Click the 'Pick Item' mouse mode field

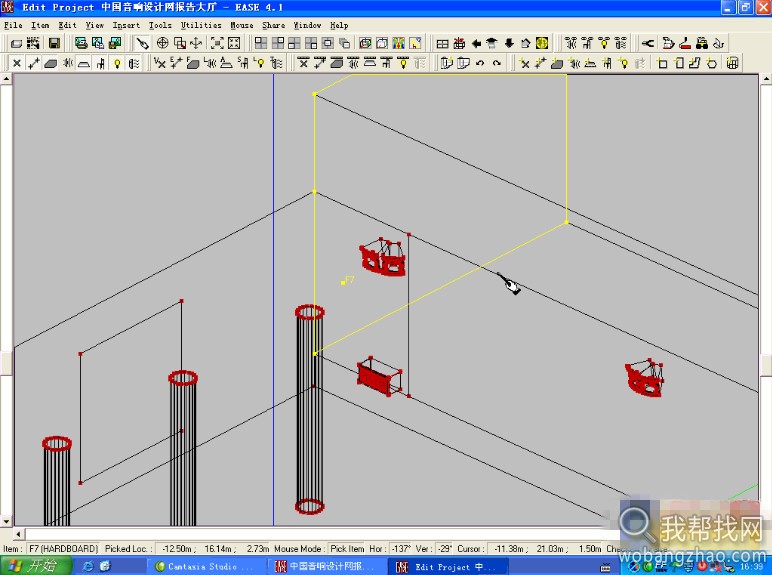point(347,548)
